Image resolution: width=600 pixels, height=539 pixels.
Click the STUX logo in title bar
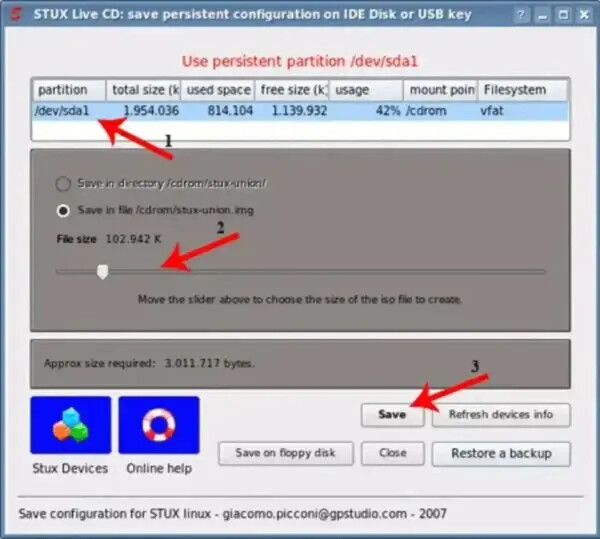16,15
